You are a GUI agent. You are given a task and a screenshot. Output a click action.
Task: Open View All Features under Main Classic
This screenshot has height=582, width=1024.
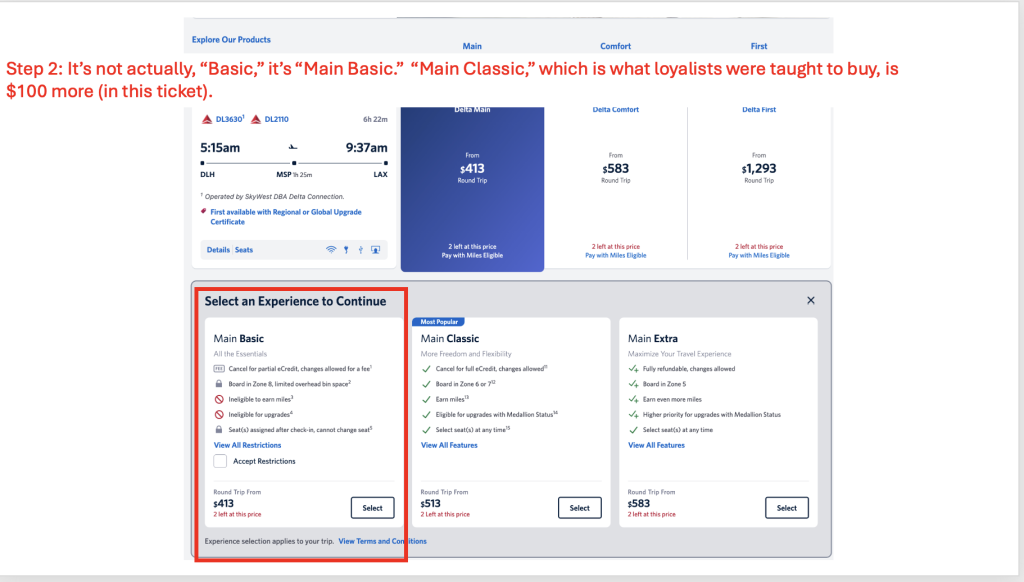point(448,445)
